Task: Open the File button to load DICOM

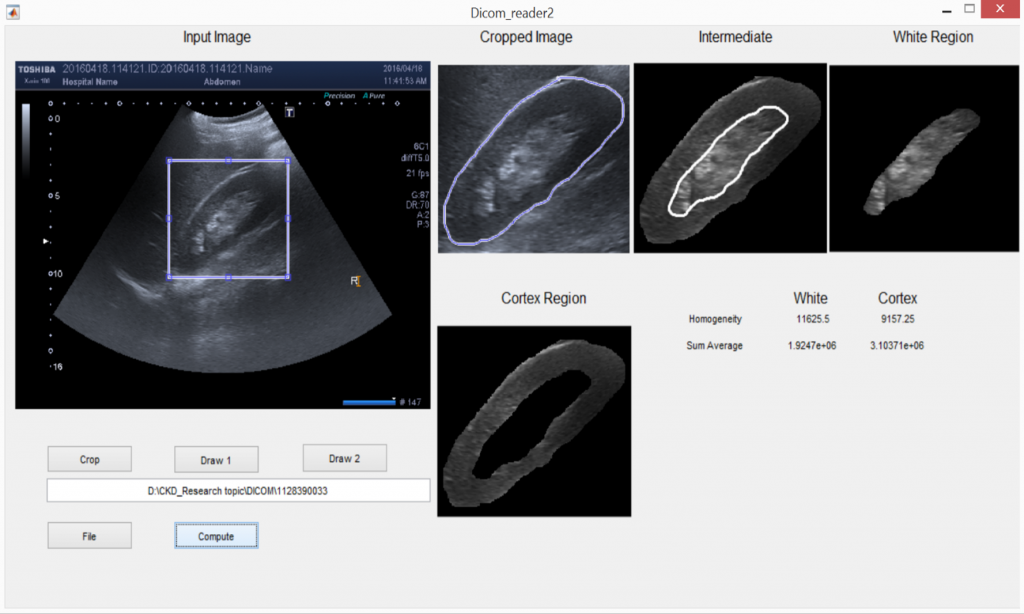Action: pyautogui.click(x=89, y=536)
